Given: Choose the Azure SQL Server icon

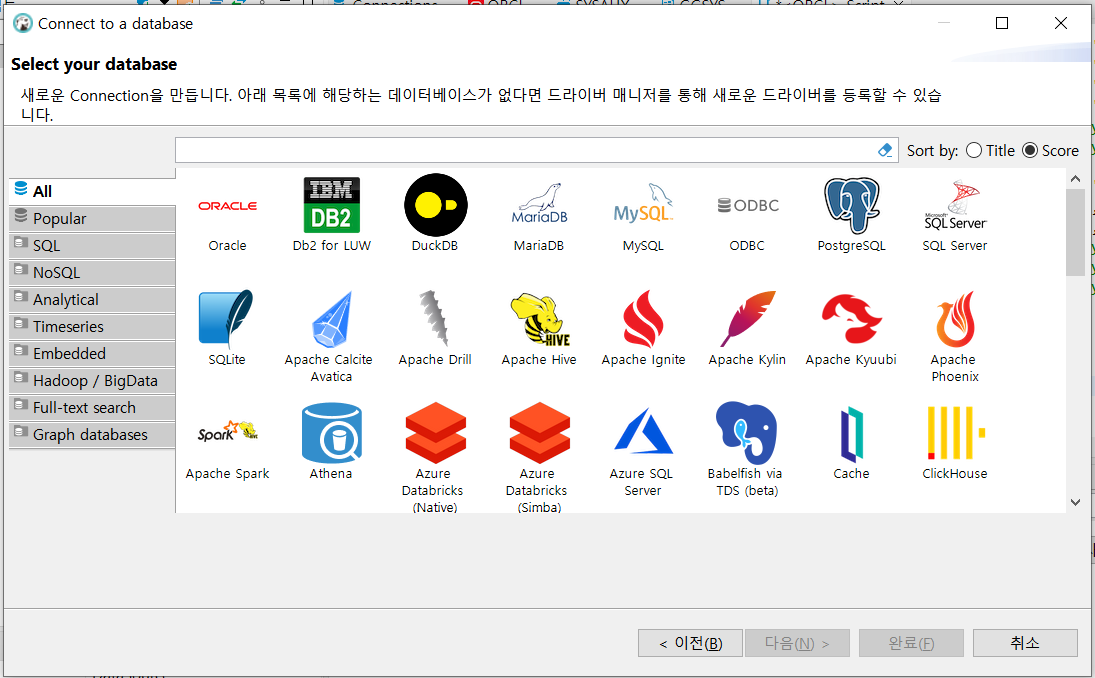Looking at the screenshot, I should coord(643,432).
